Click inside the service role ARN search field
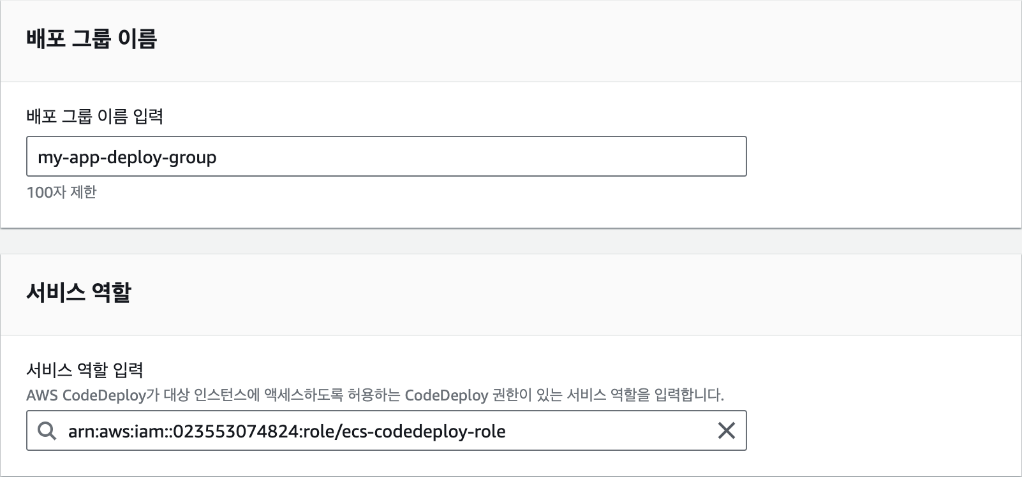Screen dimensions: 1022x477 pyautogui.click(x=387, y=431)
